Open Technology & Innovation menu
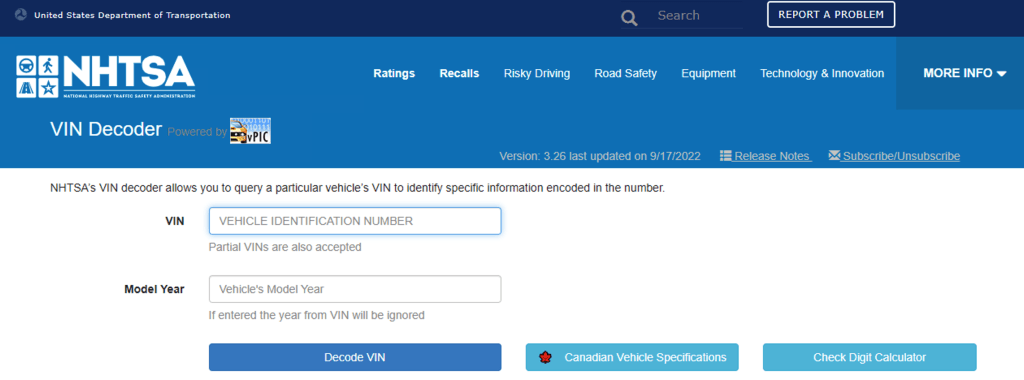This screenshot has height=380, width=1024. (822, 73)
